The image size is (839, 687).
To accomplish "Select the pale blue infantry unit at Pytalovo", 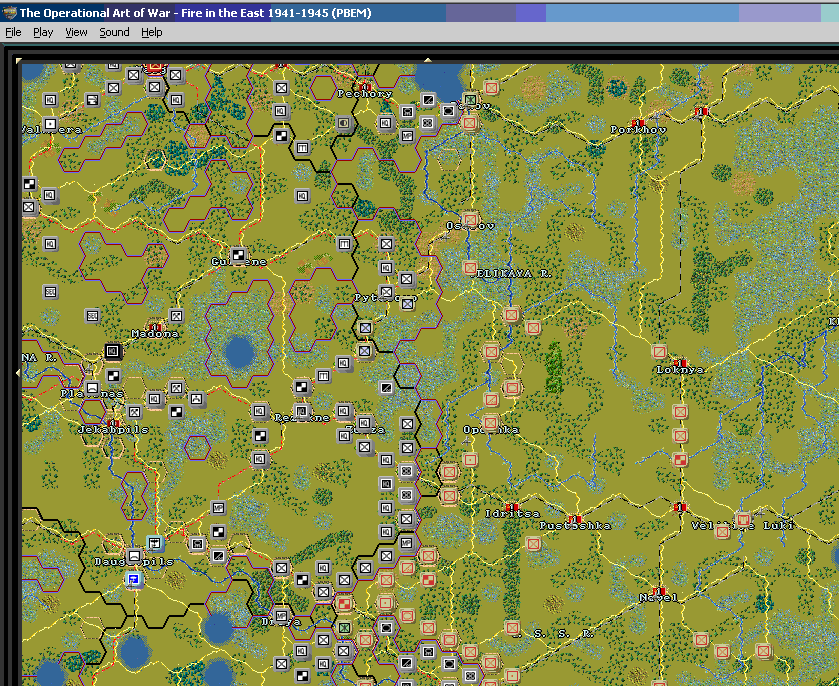I will [407, 303].
